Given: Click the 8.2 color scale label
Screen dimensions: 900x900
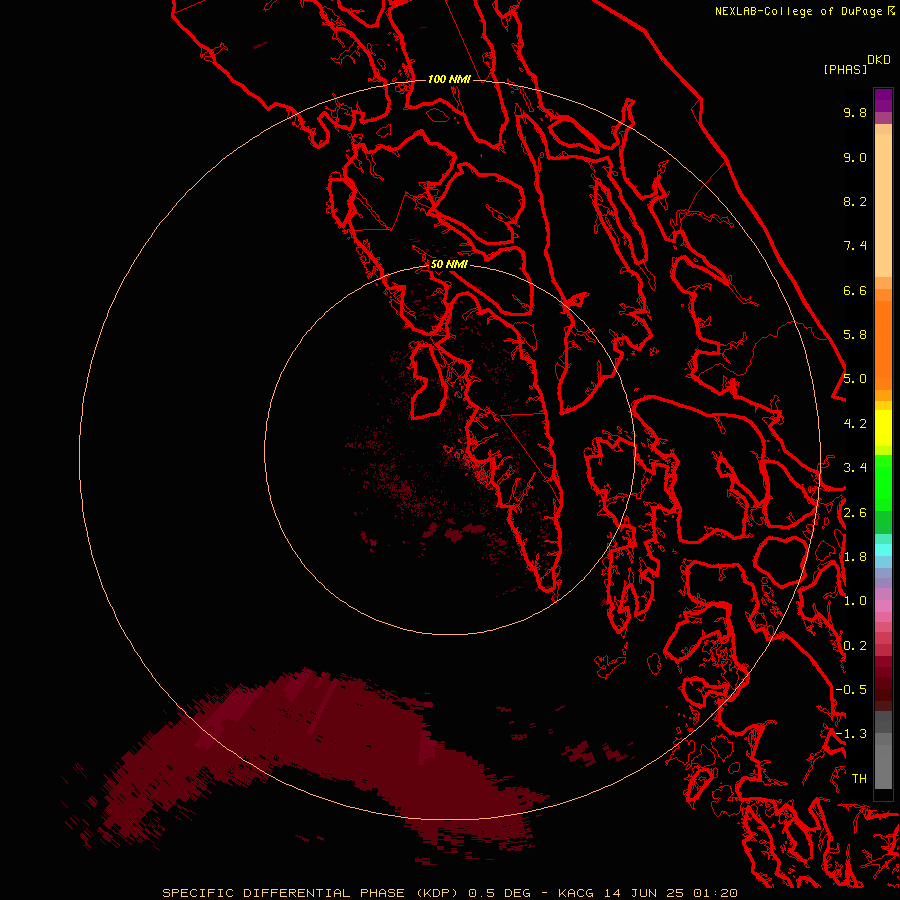Looking at the screenshot, I should (855, 201).
